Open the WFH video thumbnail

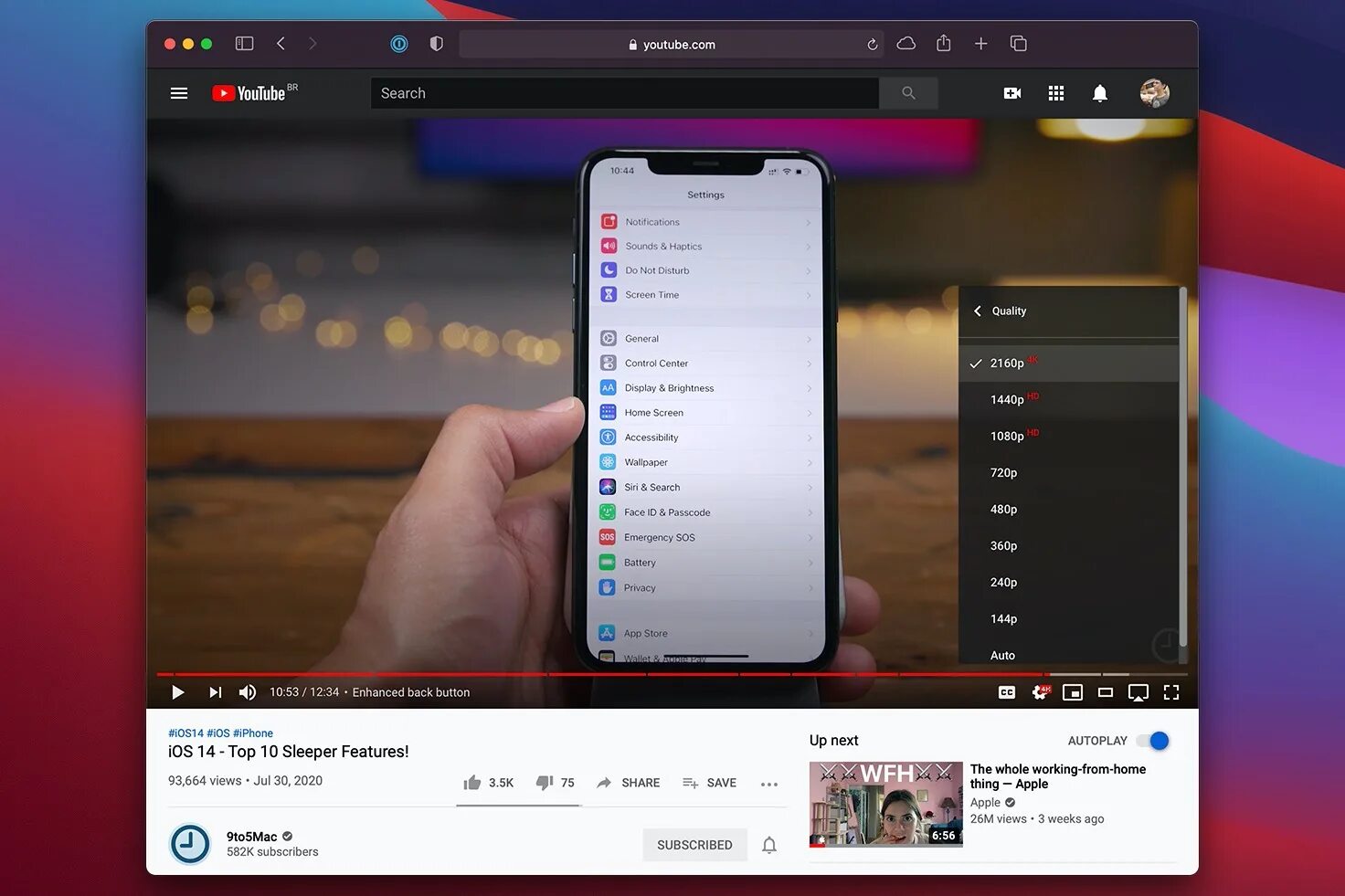886,804
